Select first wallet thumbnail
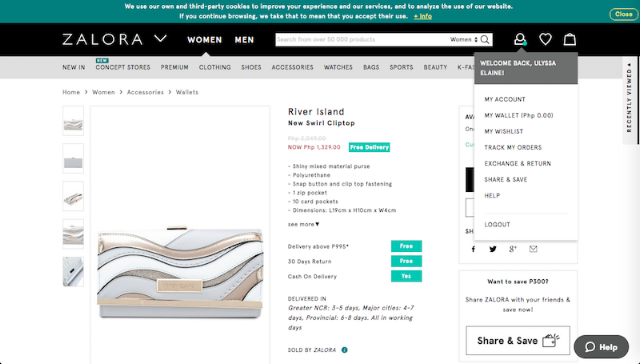Image resolution: width=640 pixels, height=364 pixels. point(73,121)
